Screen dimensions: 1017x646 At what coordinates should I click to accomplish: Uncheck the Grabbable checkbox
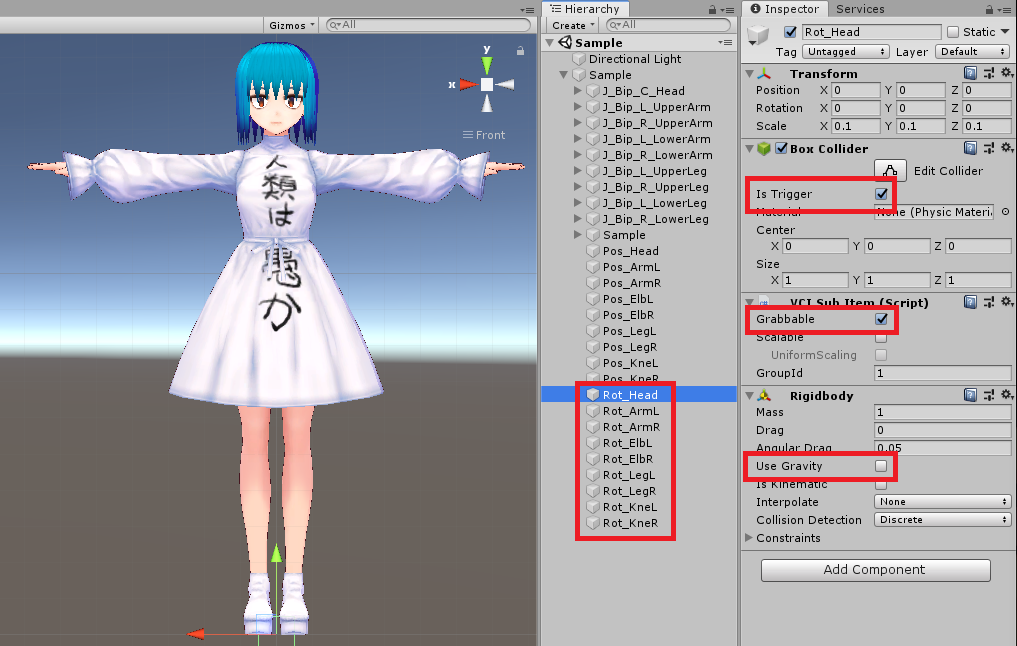(x=881, y=319)
